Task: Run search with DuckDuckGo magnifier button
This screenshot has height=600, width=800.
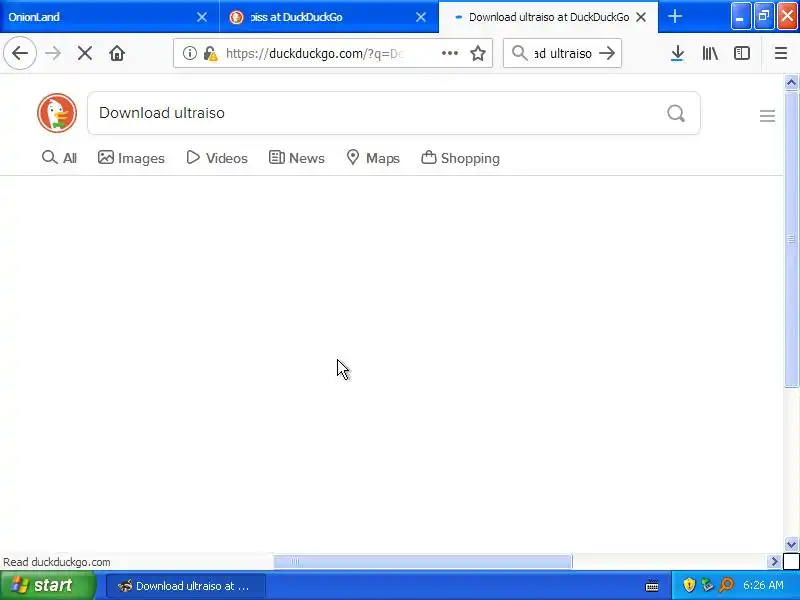Action: click(676, 113)
